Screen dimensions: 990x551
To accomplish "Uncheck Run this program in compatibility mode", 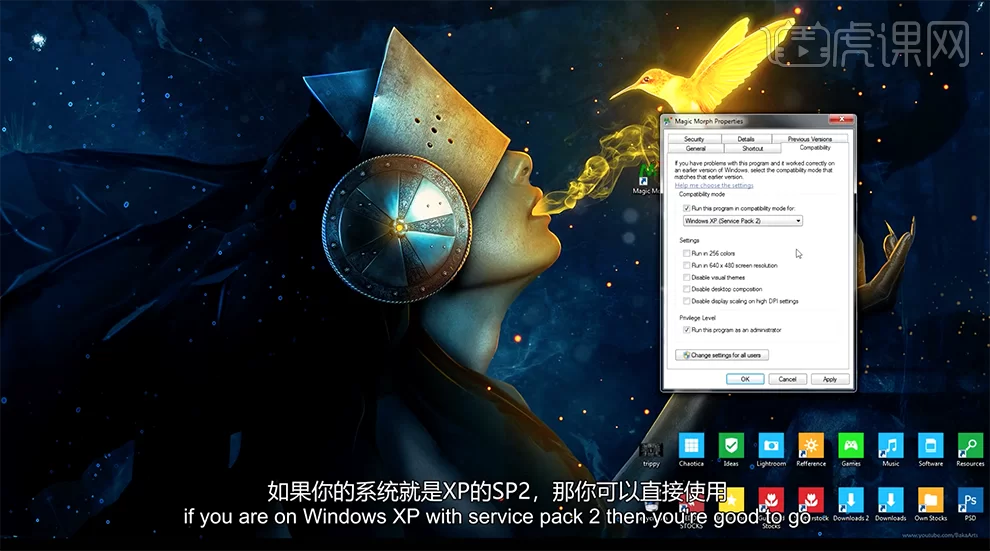I will click(686, 208).
